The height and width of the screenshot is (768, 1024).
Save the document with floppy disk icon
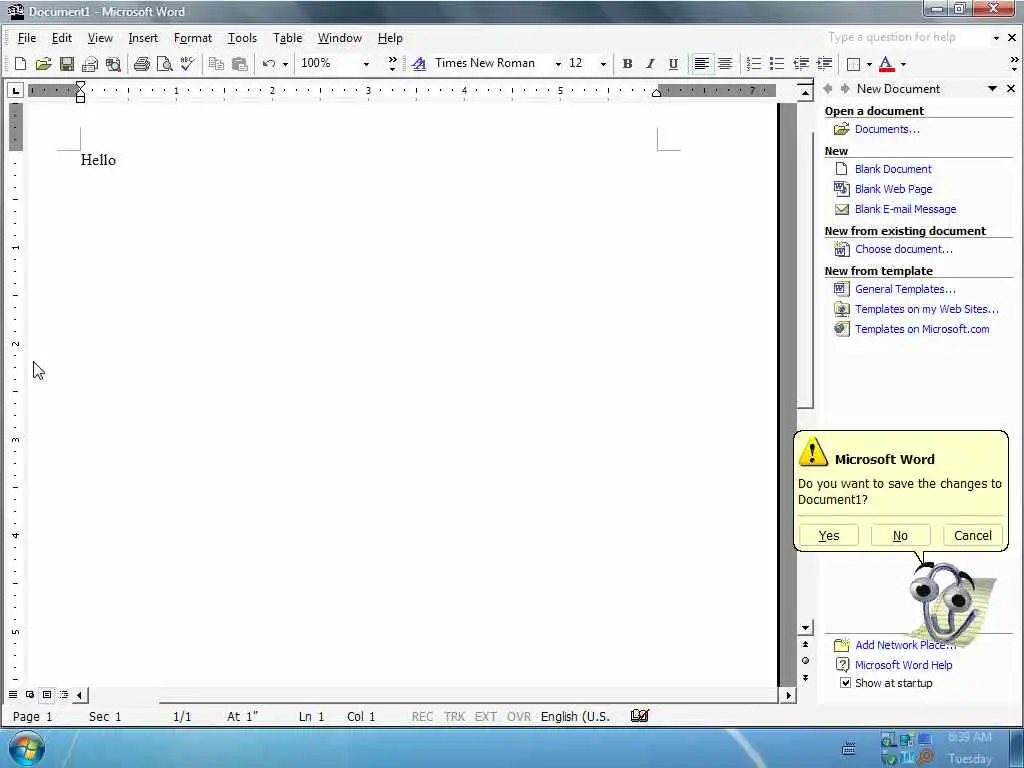[67, 63]
